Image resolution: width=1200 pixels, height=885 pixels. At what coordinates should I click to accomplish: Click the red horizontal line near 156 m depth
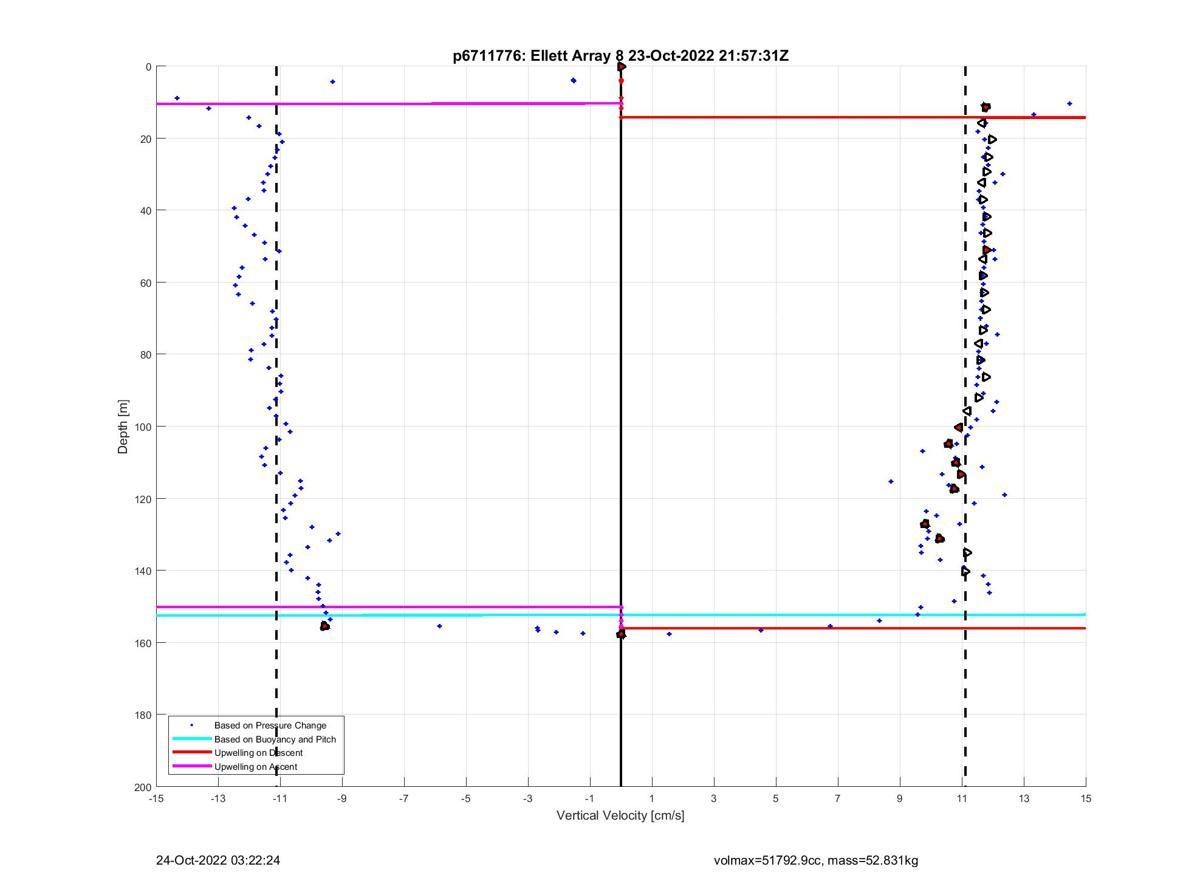click(x=853, y=628)
